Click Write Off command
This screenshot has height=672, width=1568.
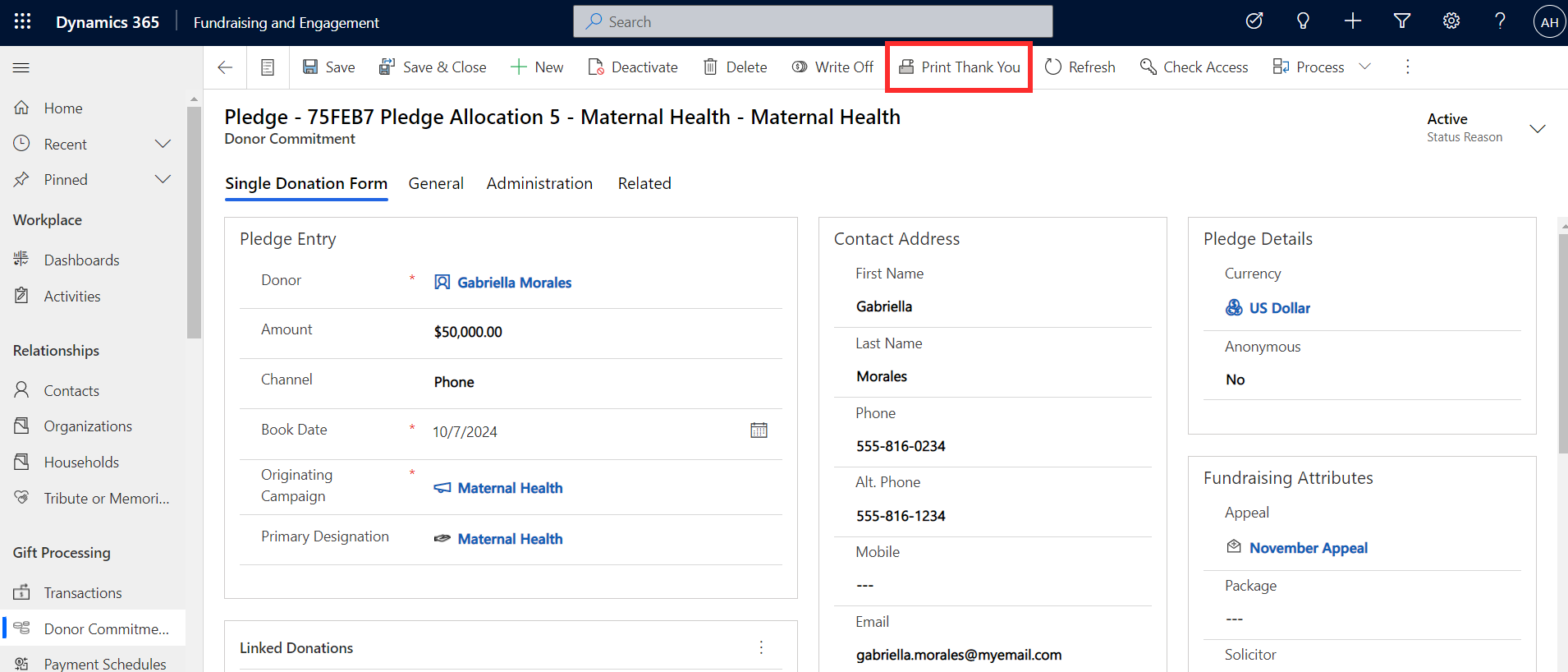832,67
